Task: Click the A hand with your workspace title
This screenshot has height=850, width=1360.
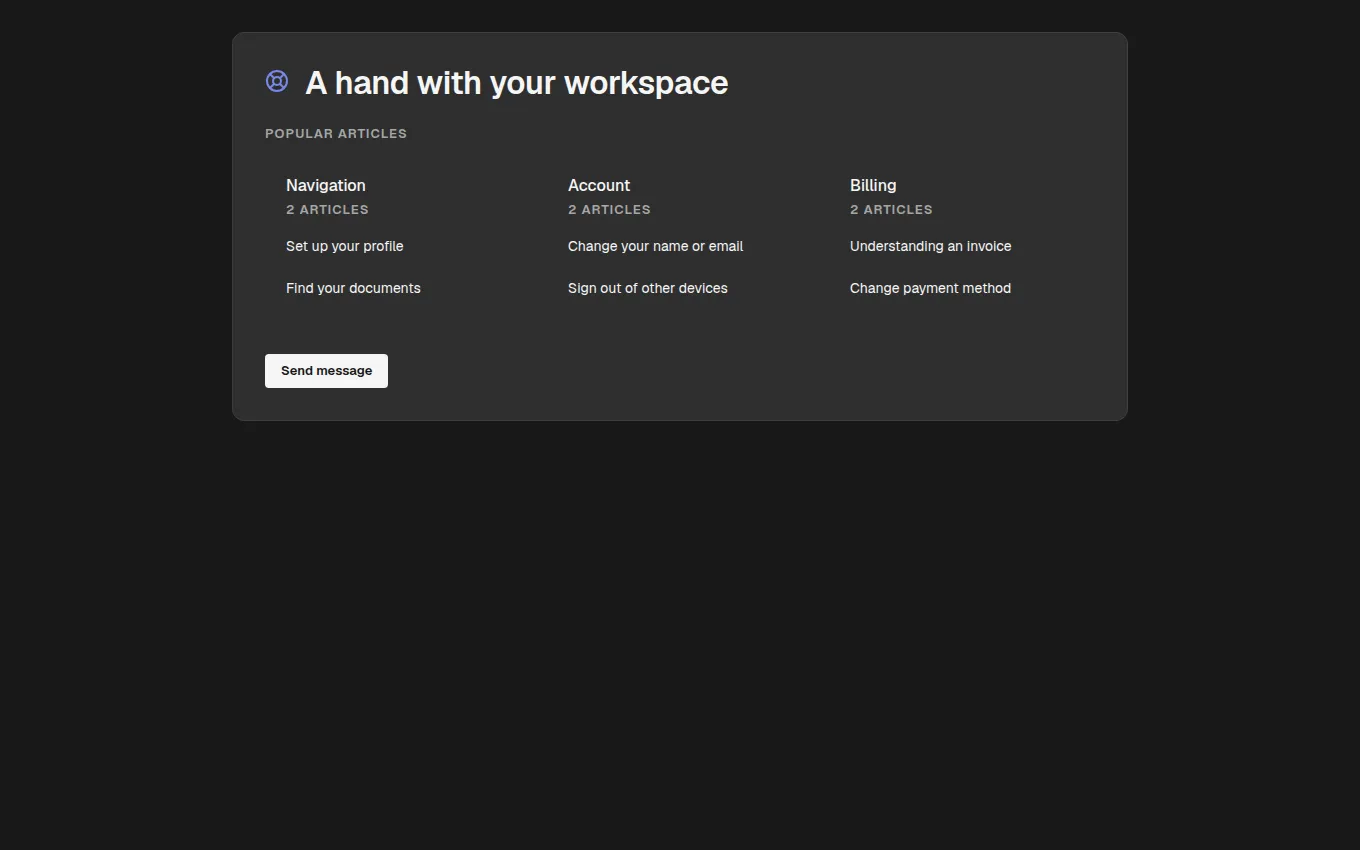Action: [517, 83]
